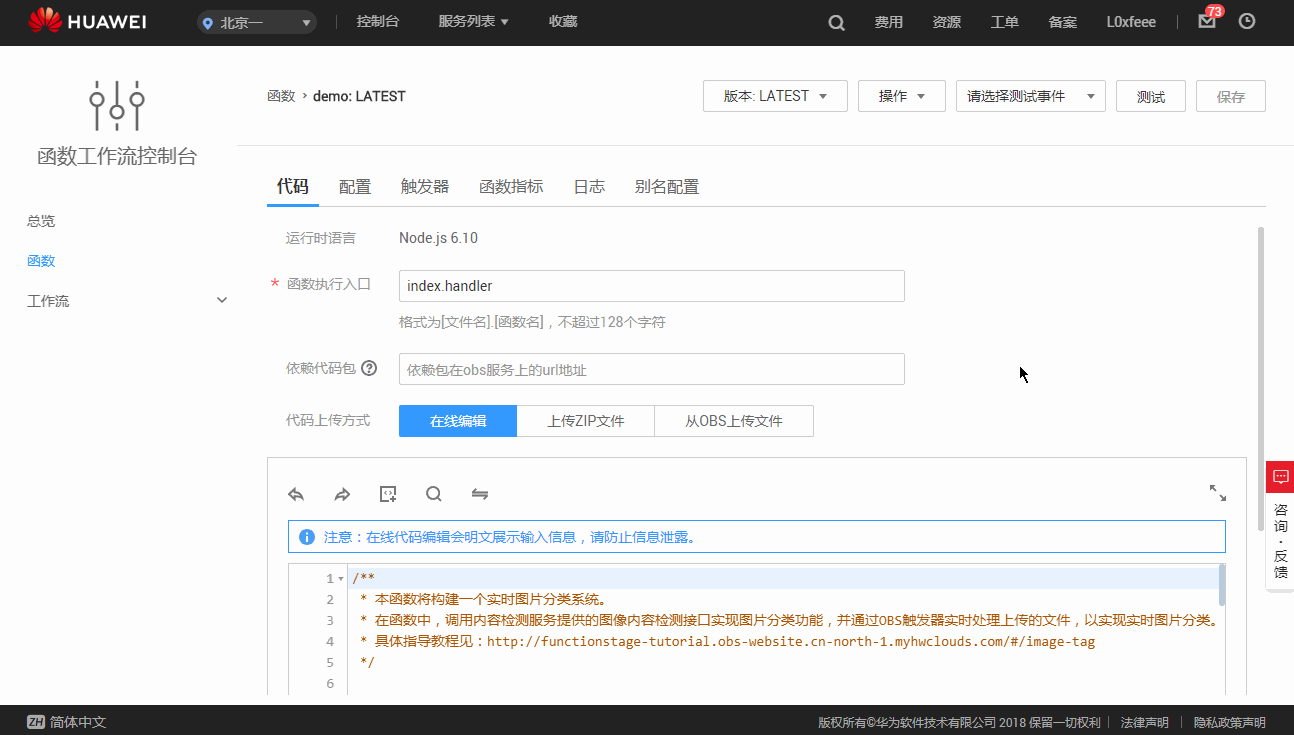Open the 北京一 region selector
The image size is (1294, 735).
click(256, 21)
